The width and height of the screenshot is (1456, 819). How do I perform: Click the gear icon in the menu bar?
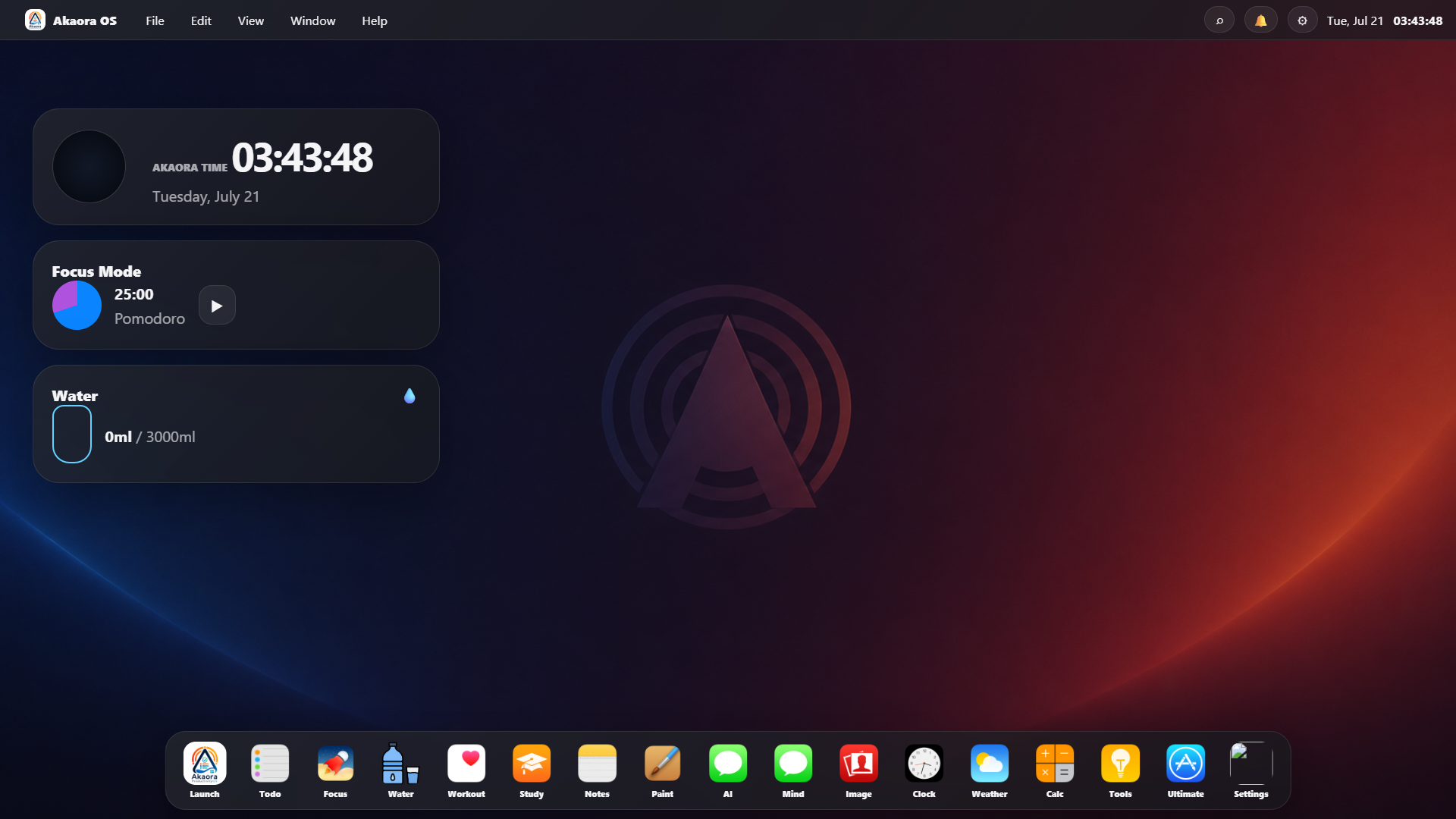[x=1302, y=20]
